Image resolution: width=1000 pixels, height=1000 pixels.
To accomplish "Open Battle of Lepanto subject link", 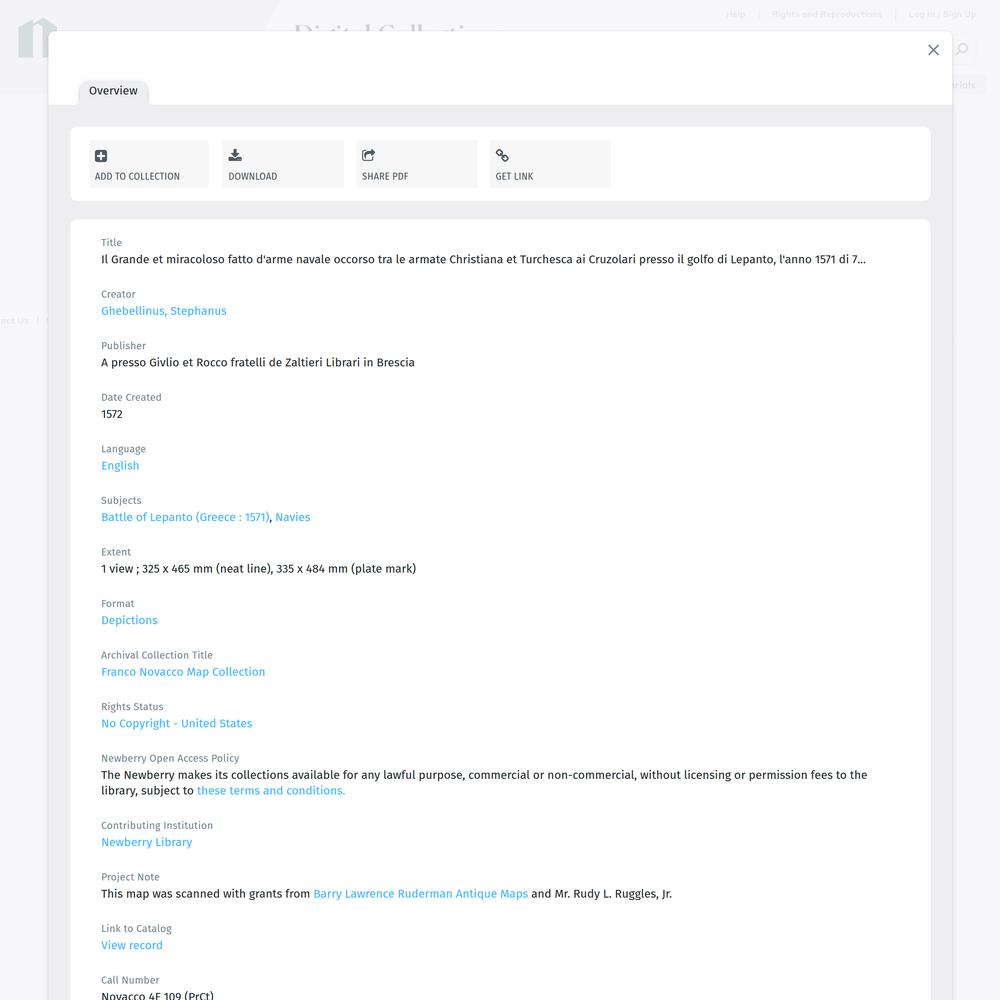I will [x=186, y=517].
